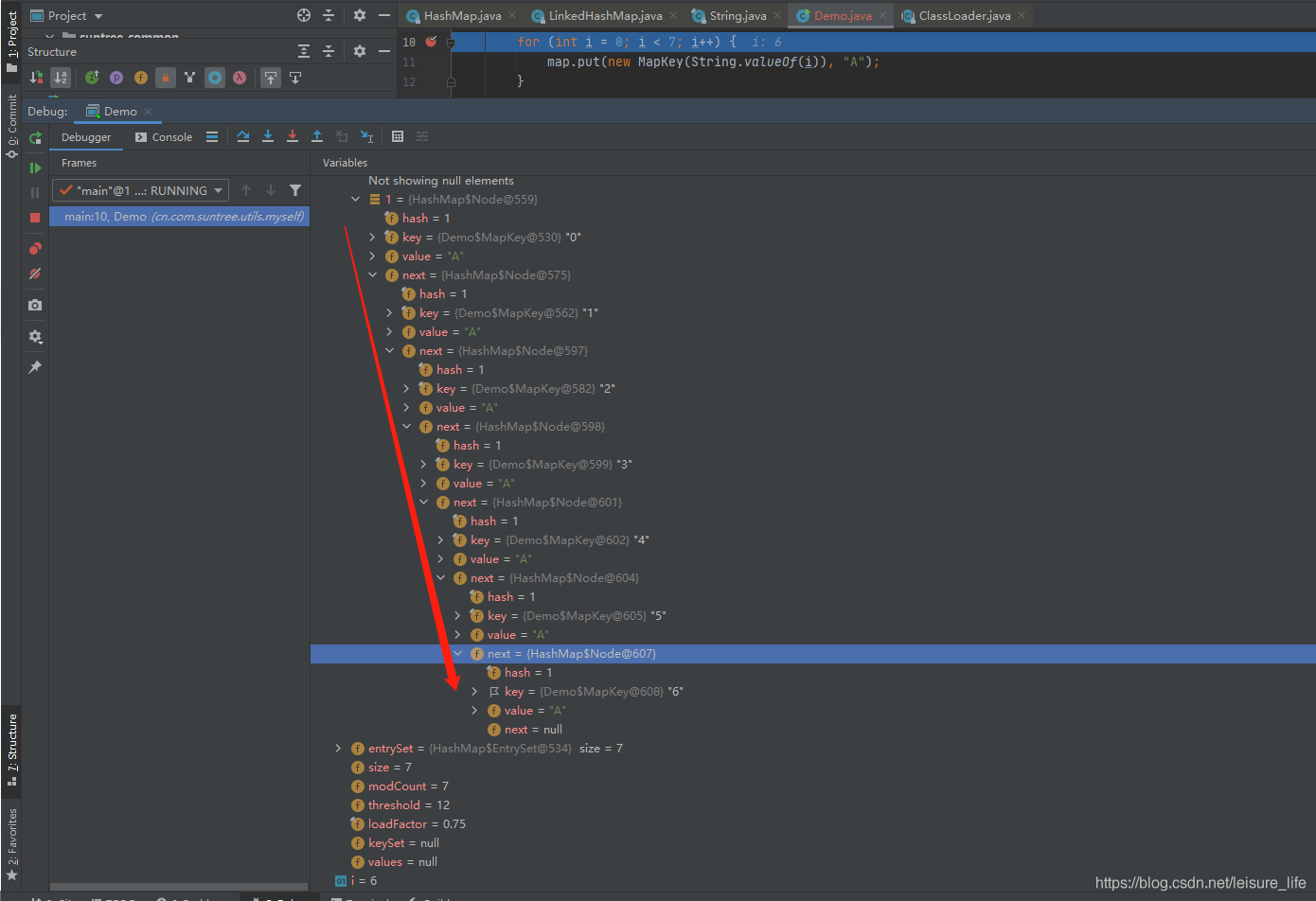Toggle Show Properties purple p icon
The height and width of the screenshot is (901, 1316).
click(116, 78)
